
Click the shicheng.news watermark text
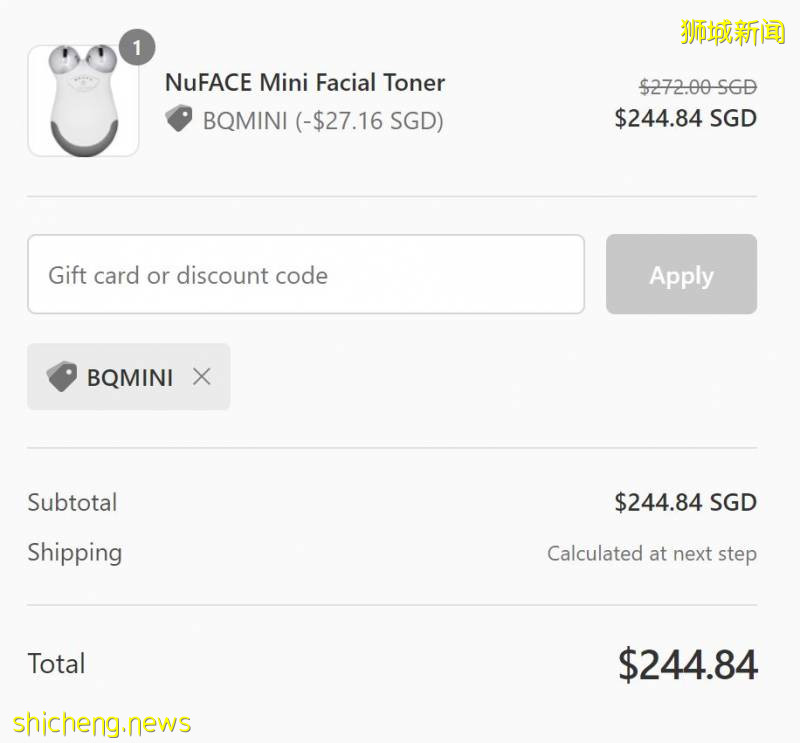coord(102,722)
